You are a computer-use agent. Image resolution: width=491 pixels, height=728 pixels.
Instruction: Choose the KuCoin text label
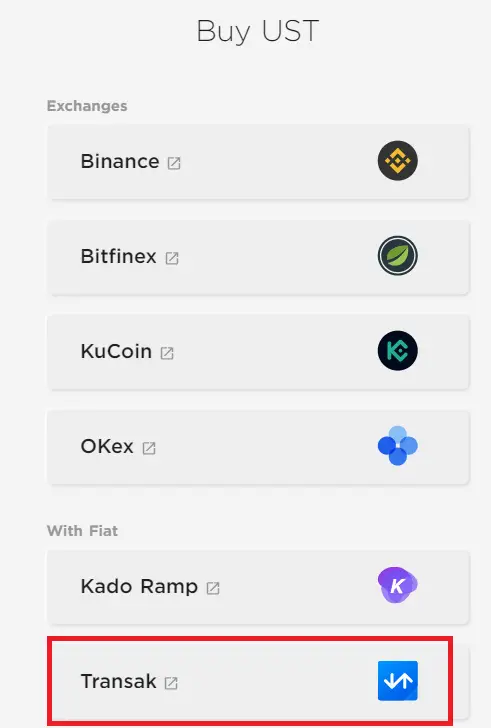coord(116,351)
